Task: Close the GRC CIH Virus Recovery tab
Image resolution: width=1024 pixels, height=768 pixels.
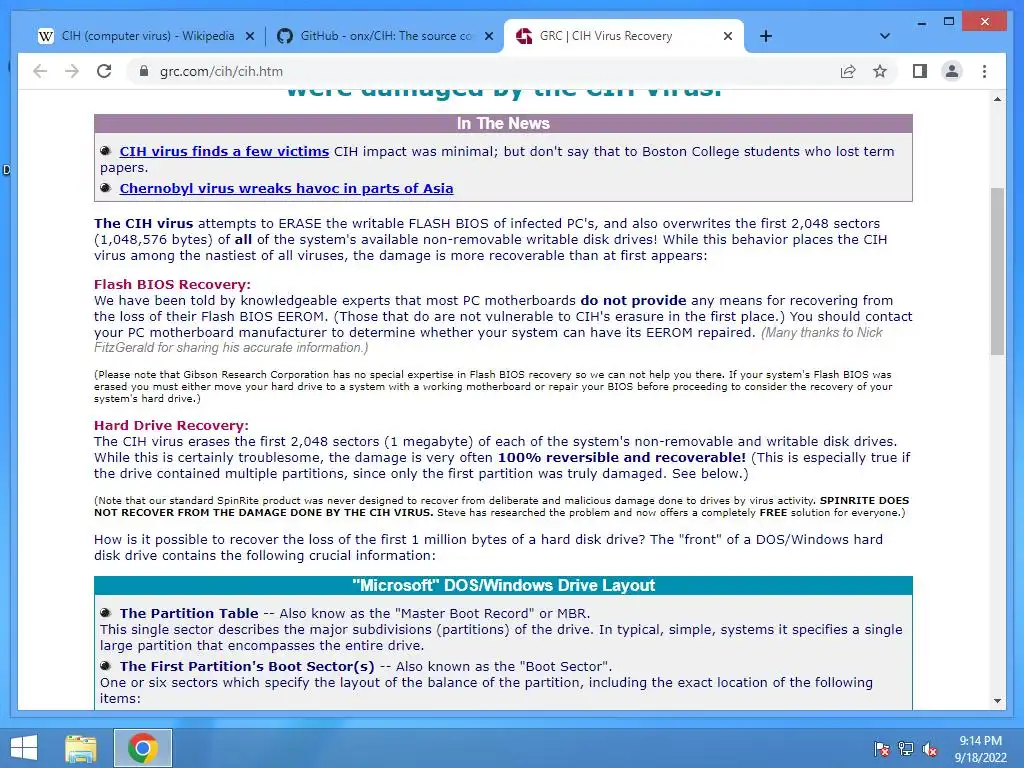Action: point(728,37)
